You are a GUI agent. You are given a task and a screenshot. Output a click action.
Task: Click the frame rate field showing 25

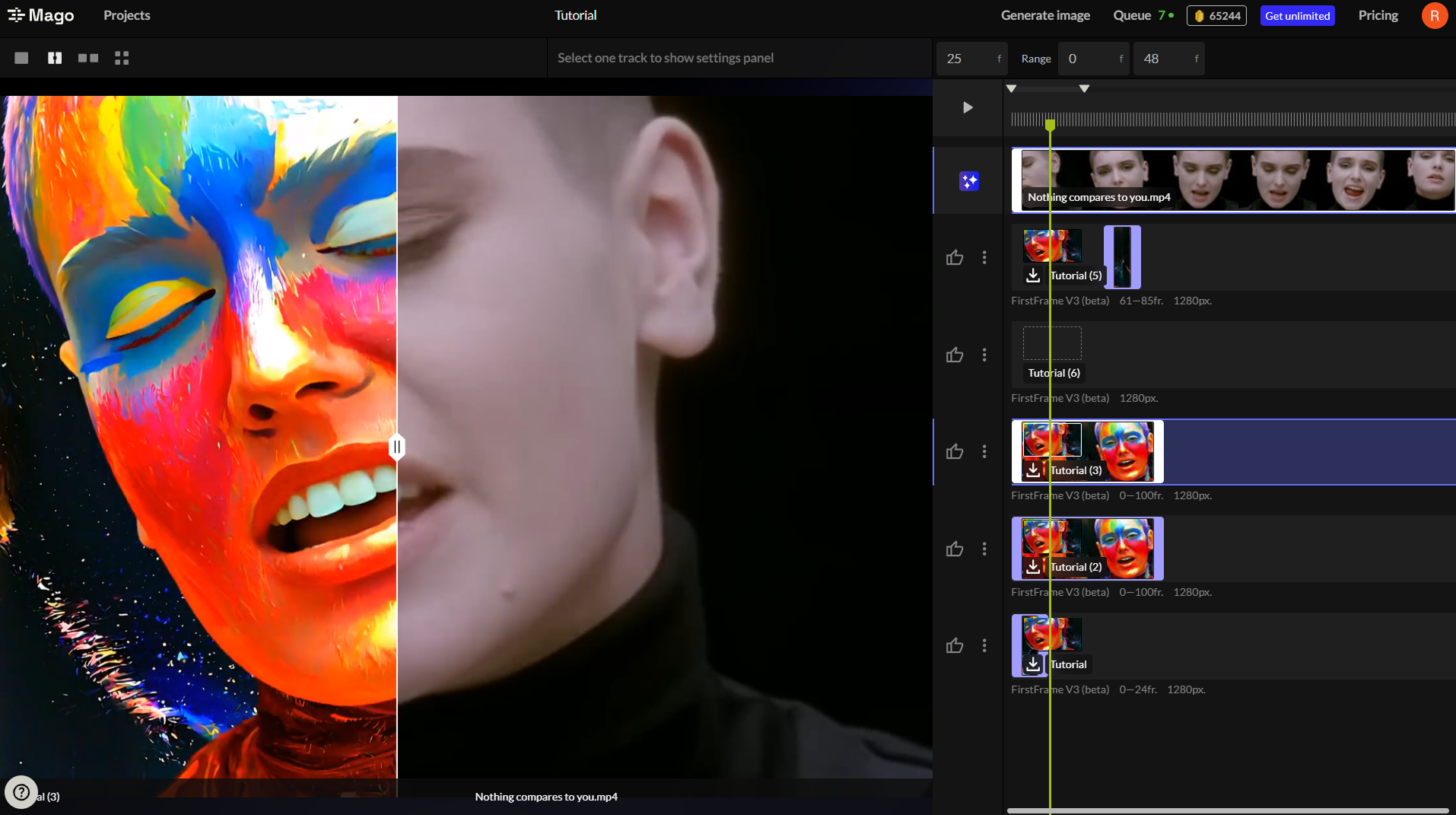pos(971,59)
